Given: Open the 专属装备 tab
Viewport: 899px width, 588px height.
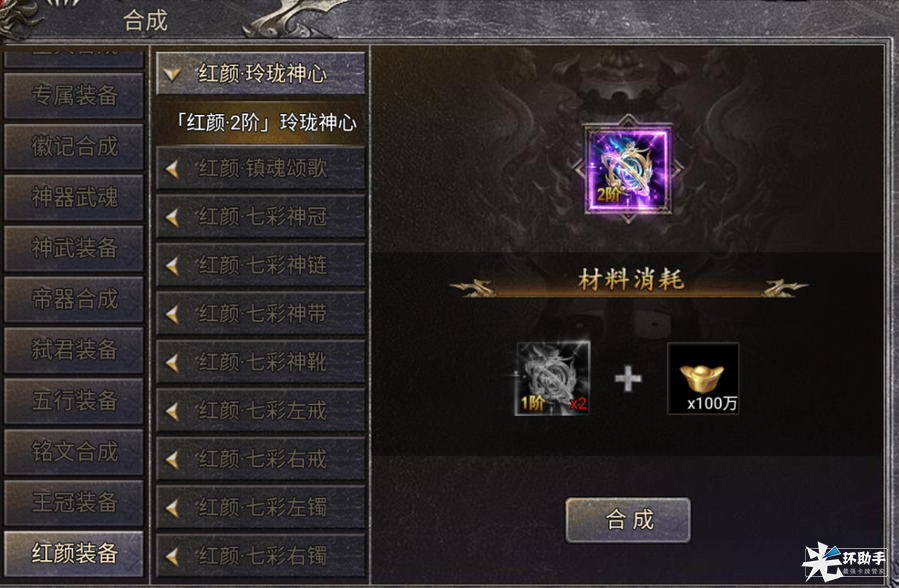Looking at the screenshot, I should point(74,95).
